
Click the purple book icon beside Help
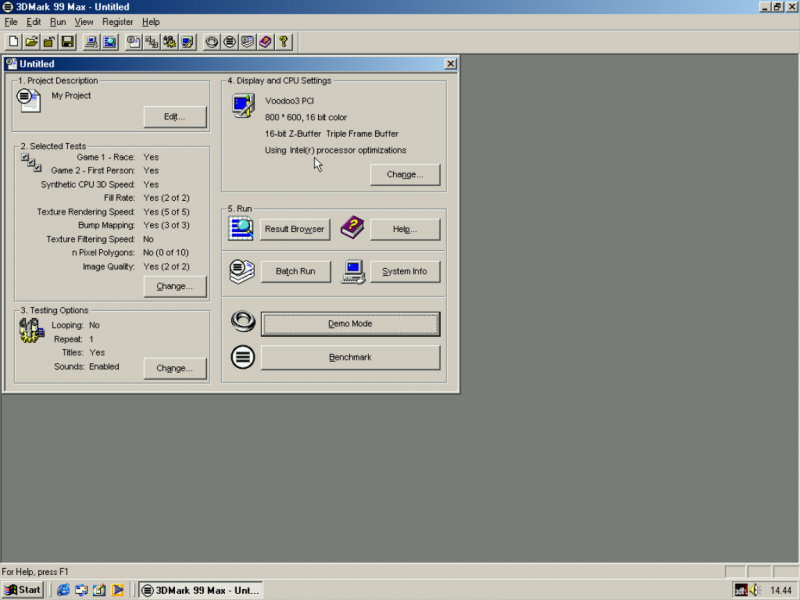coord(352,227)
